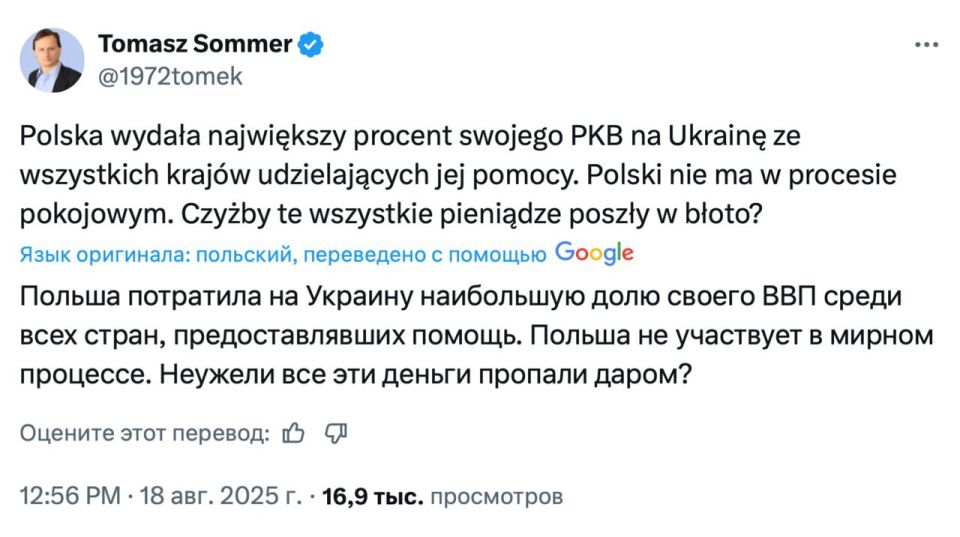The width and height of the screenshot is (960, 537).
Task: Like the translation with thumbs up
Action: pos(293,433)
